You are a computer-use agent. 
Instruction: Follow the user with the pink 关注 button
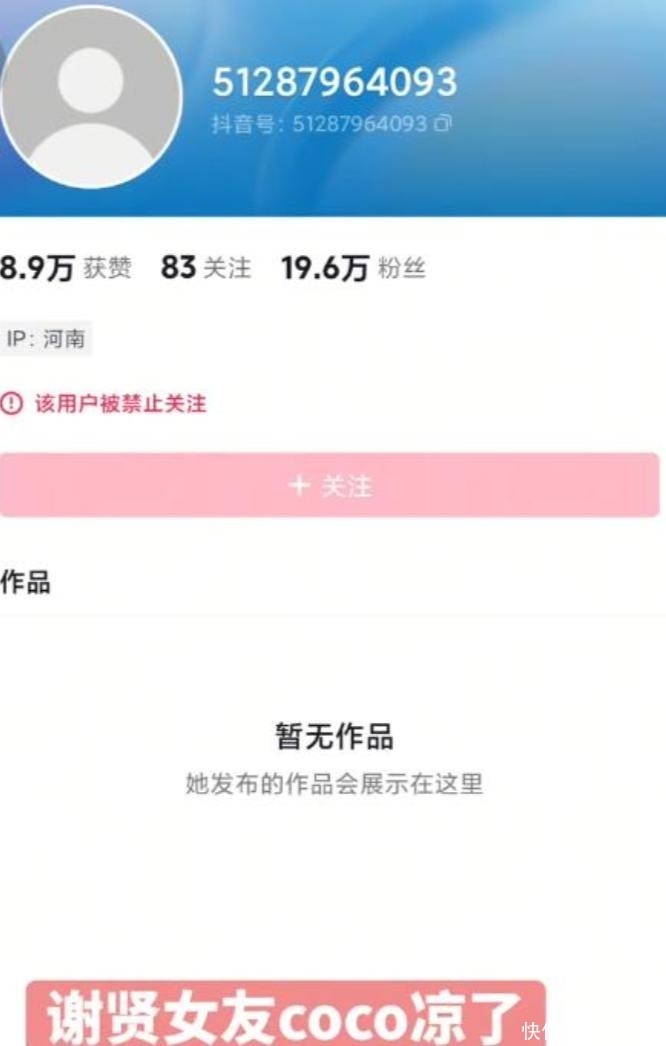(x=330, y=486)
